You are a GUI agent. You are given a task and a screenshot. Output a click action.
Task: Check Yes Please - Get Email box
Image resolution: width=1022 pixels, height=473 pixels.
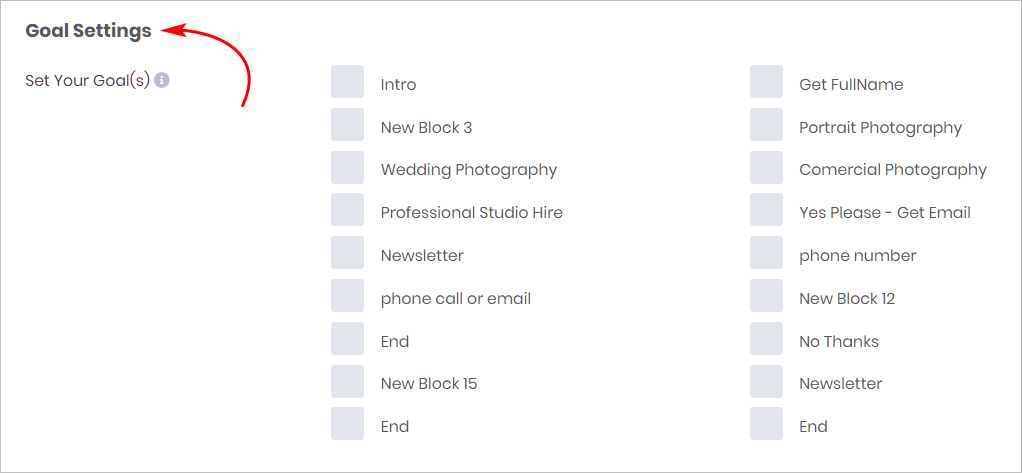766,210
